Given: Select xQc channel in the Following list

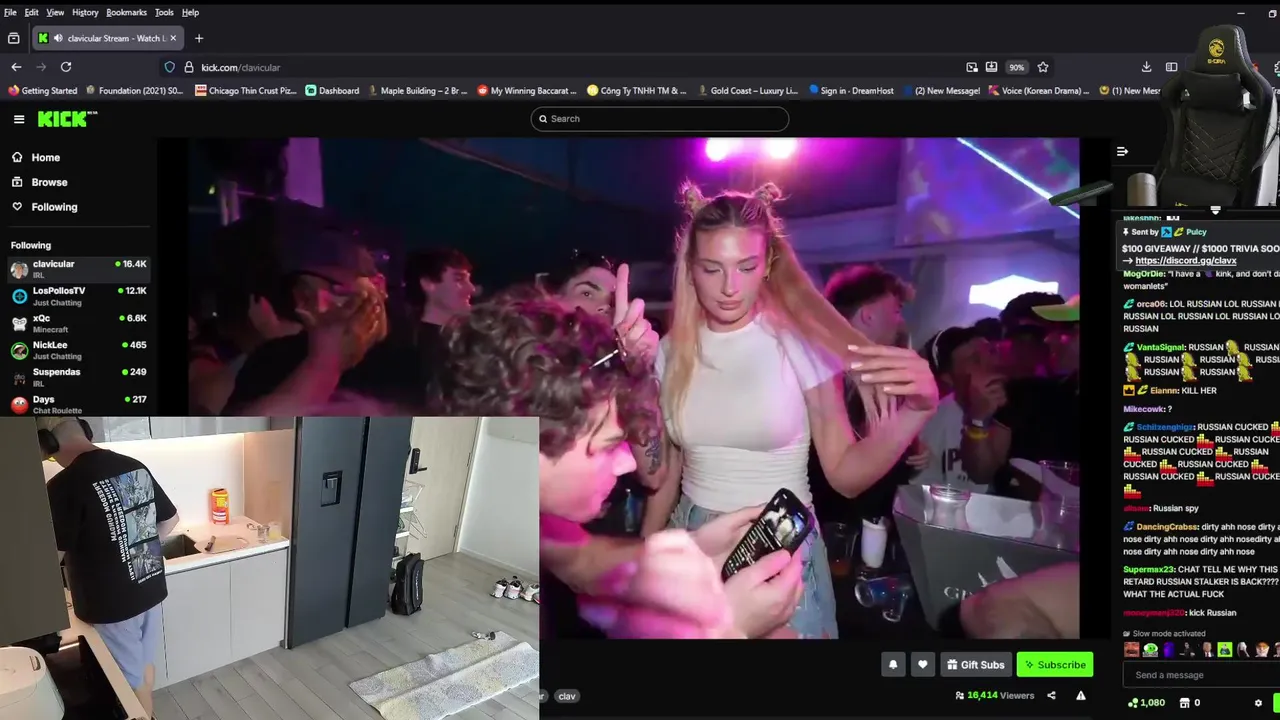Looking at the screenshot, I should [x=78, y=323].
